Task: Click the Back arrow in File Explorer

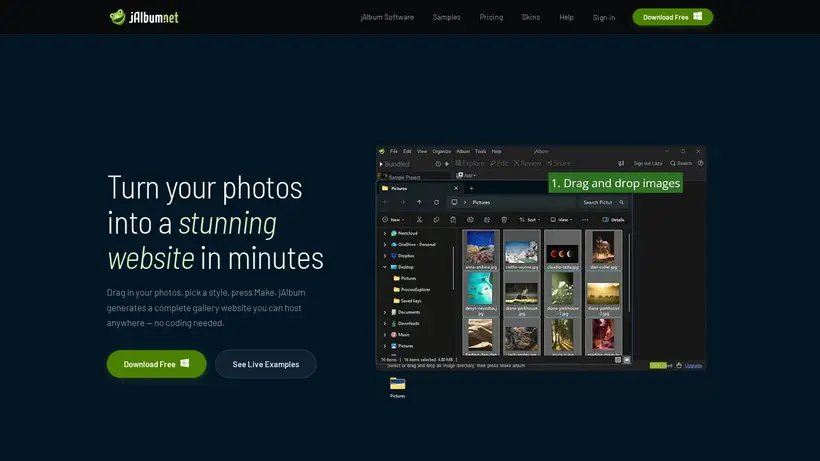Action: pos(386,202)
